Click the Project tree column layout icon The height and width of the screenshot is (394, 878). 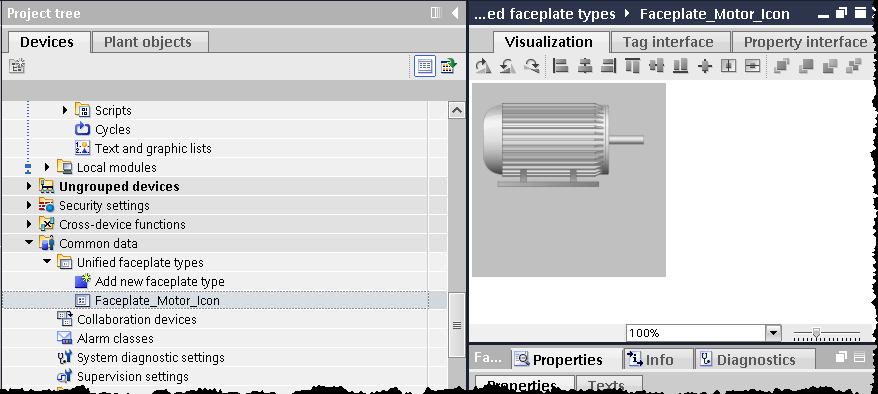click(436, 13)
